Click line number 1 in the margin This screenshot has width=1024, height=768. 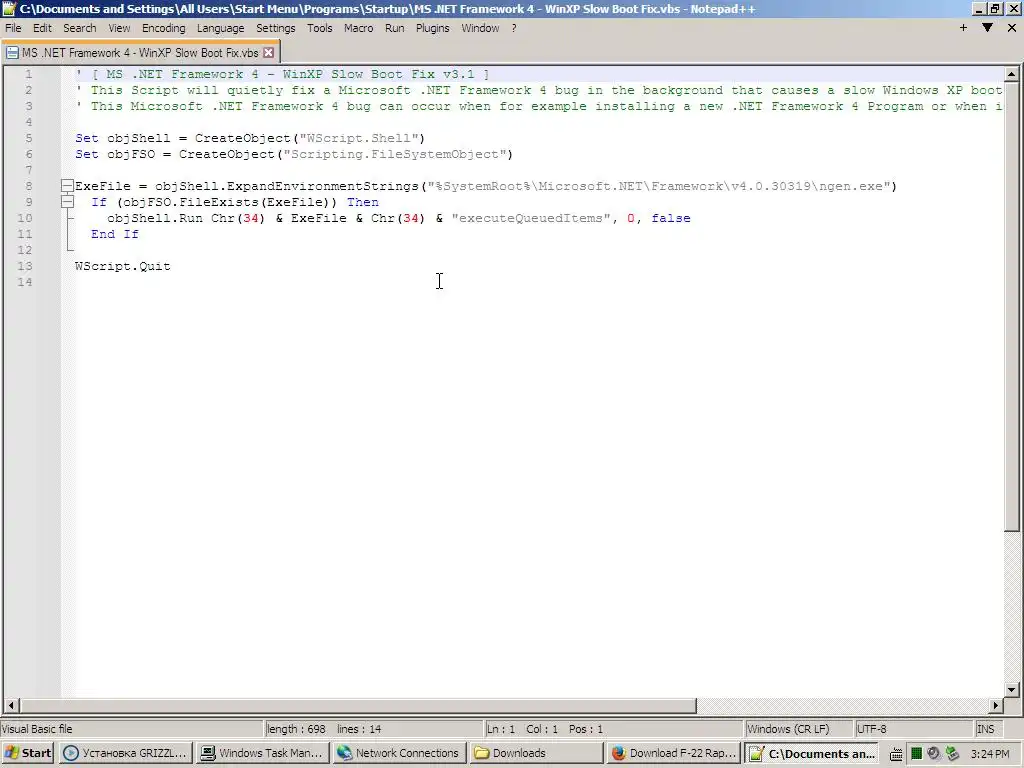[28, 74]
